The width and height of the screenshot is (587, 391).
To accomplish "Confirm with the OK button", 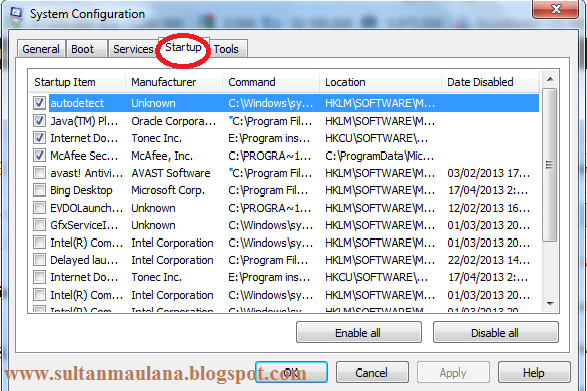I will [291, 372].
